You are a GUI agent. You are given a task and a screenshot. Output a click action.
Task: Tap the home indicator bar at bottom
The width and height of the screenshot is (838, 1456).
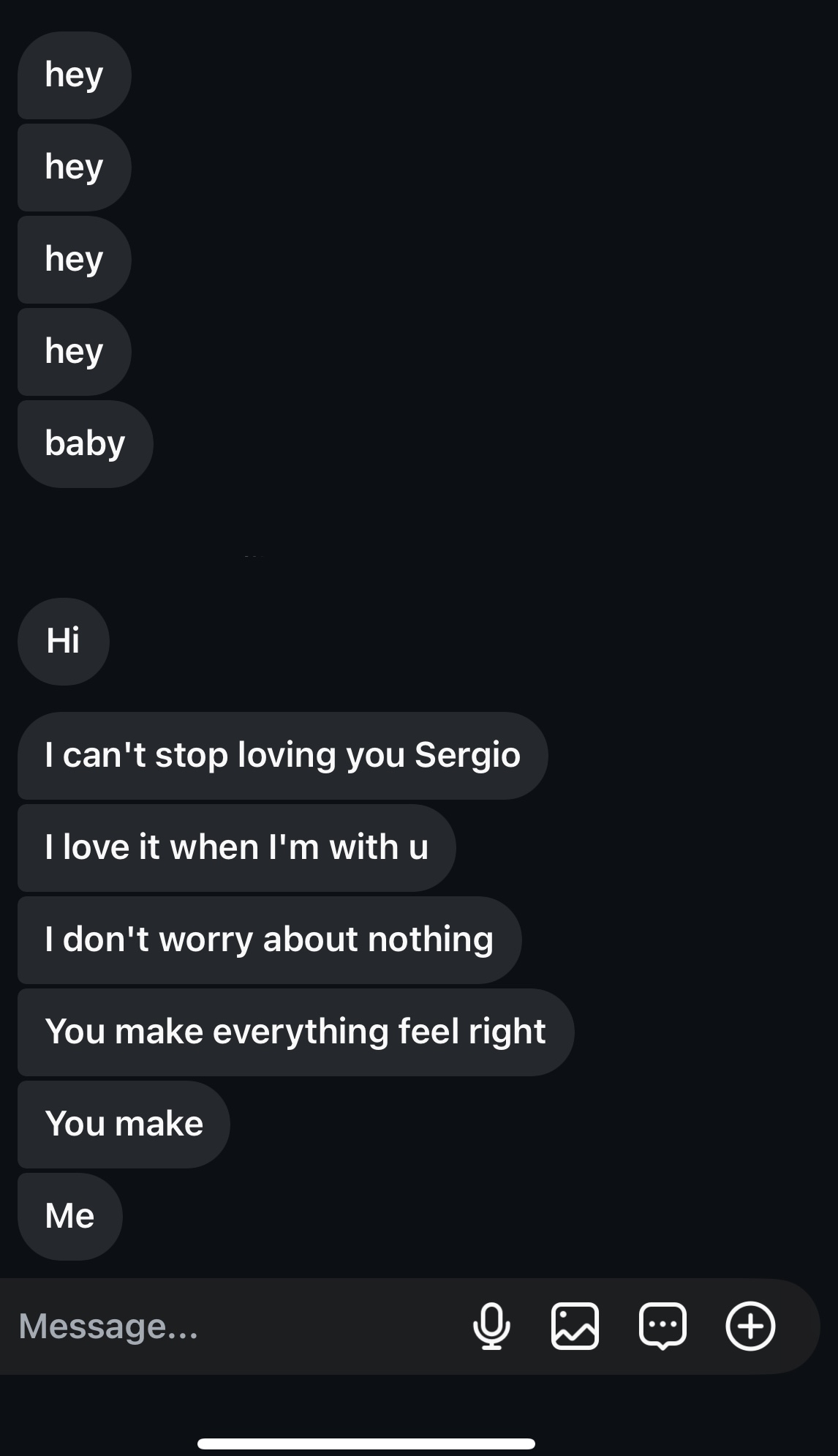pos(366,1444)
